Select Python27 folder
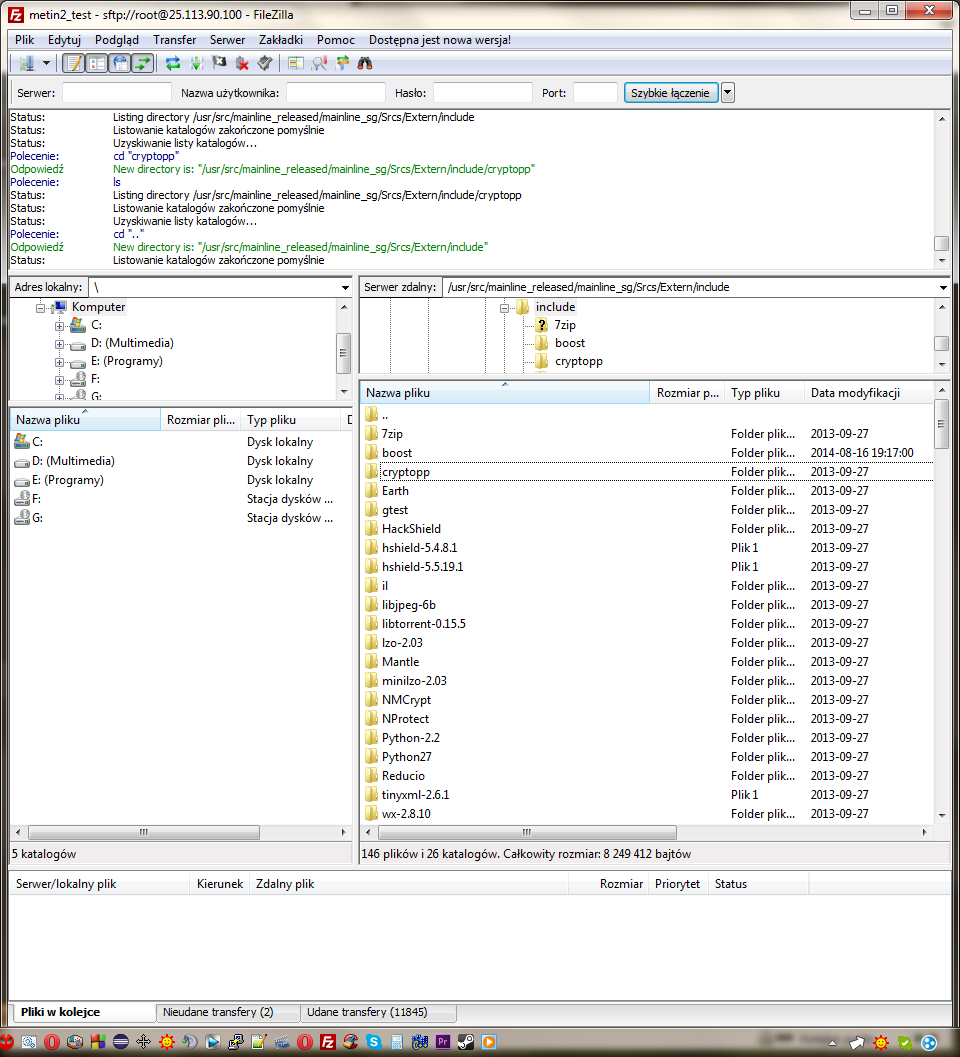Screen dimensions: 960x1057 click(x=407, y=757)
